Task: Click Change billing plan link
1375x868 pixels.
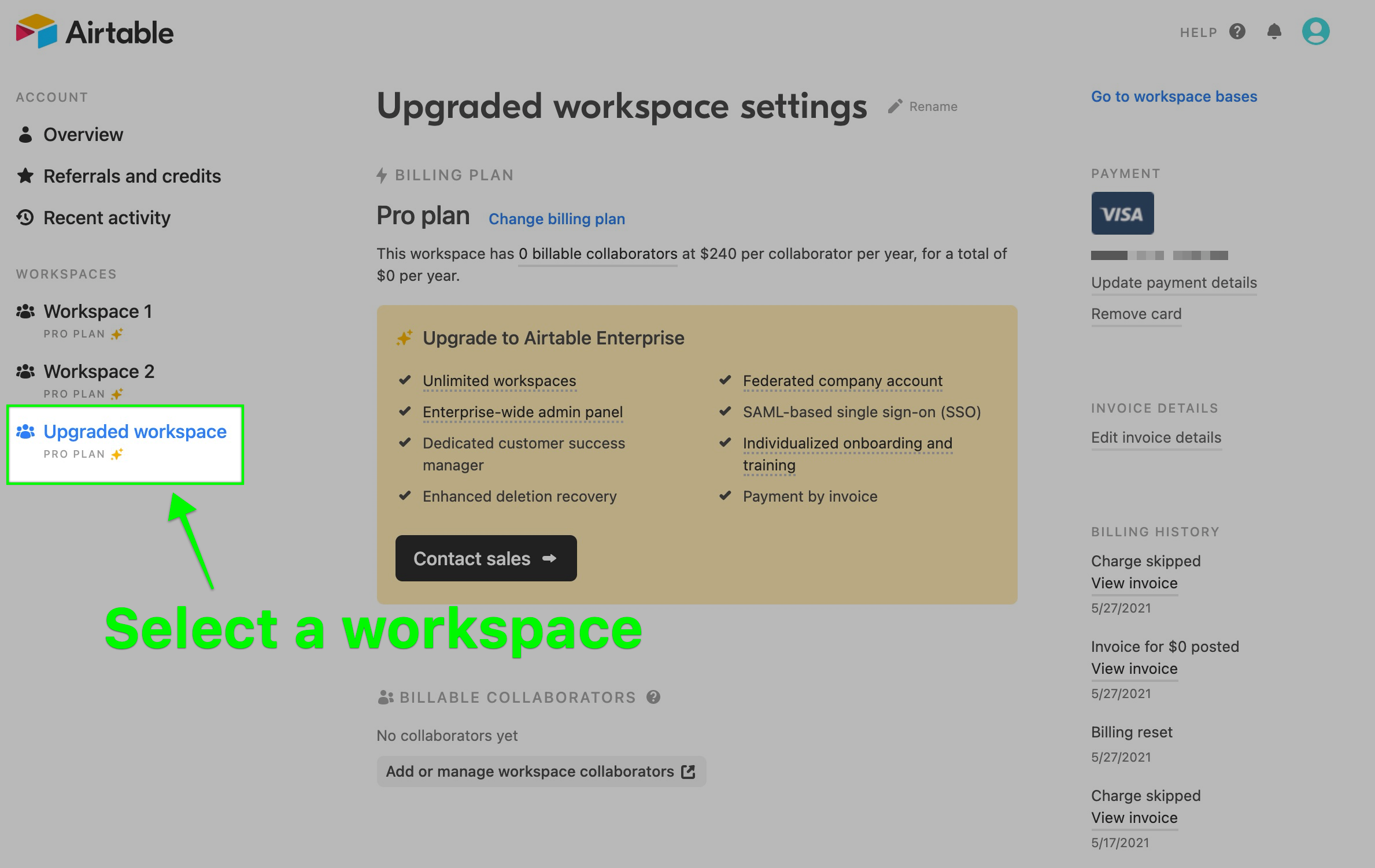Action: (557, 219)
